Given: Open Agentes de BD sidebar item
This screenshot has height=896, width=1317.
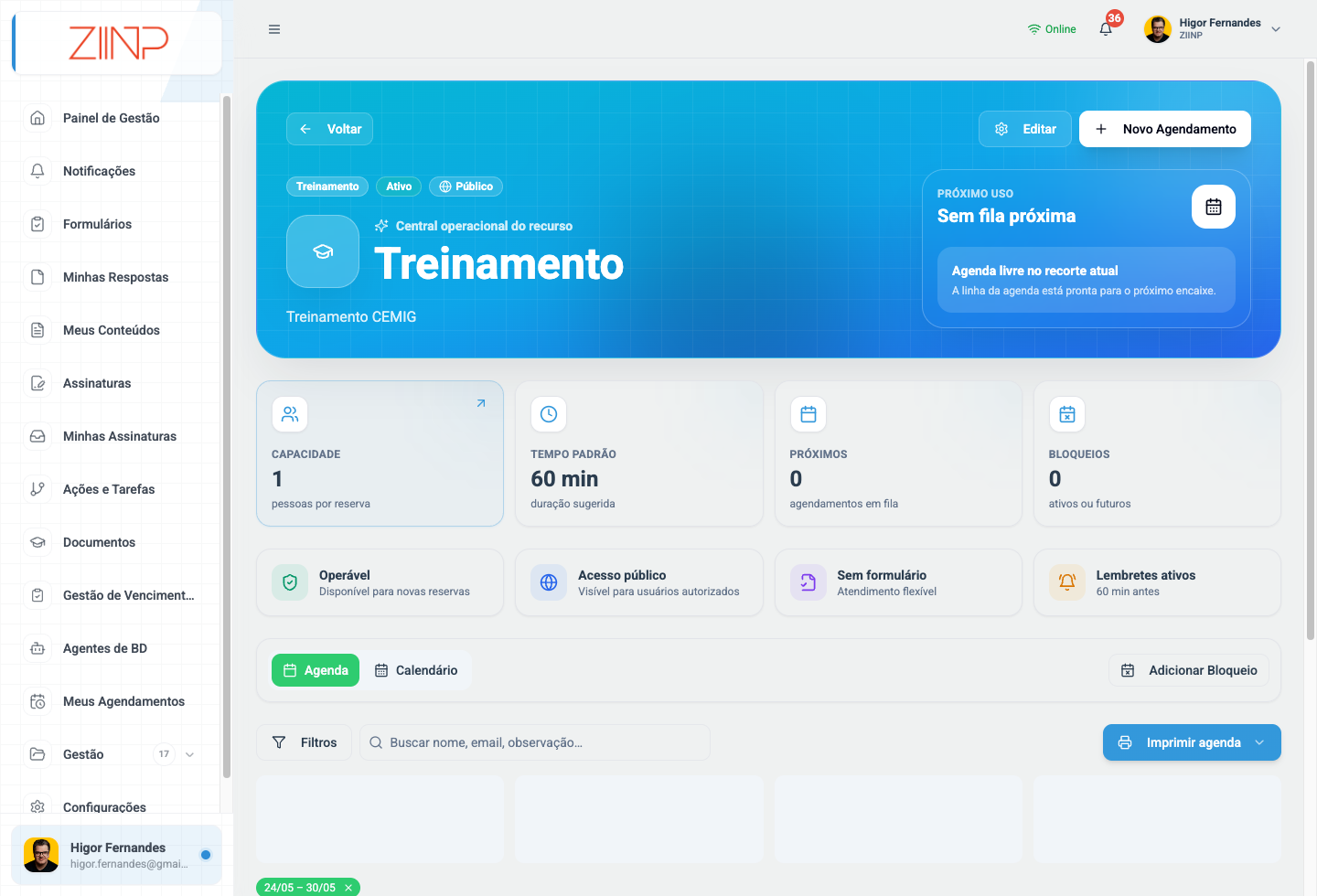Looking at the screenshot, I should click(111, 648).
